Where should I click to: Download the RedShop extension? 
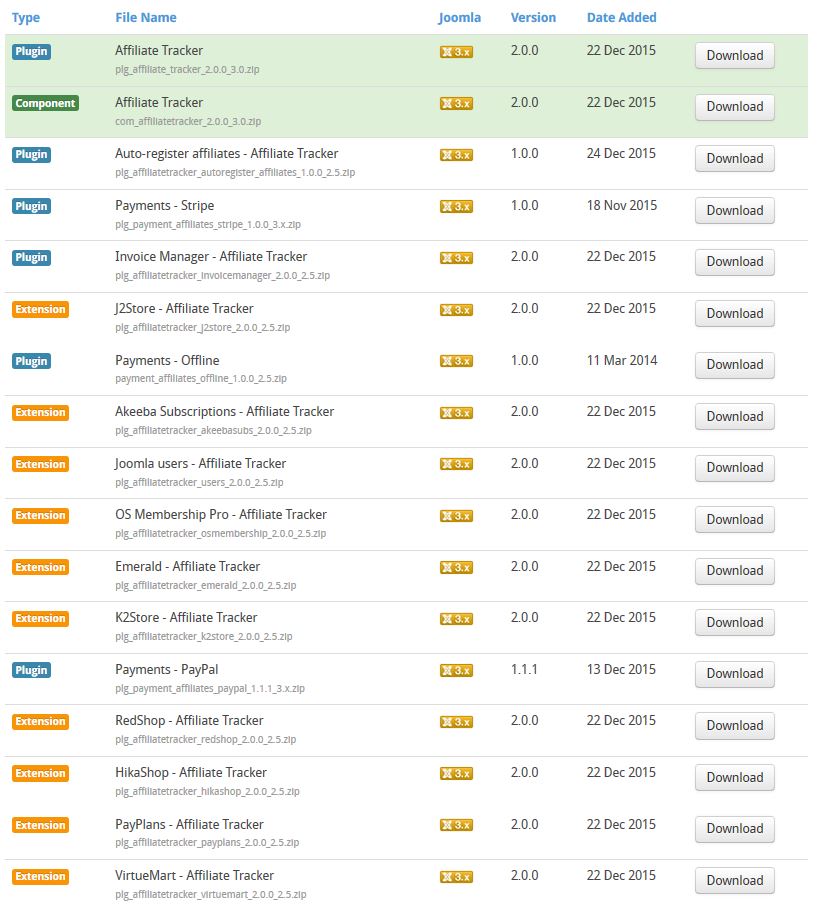pos(734,726)
